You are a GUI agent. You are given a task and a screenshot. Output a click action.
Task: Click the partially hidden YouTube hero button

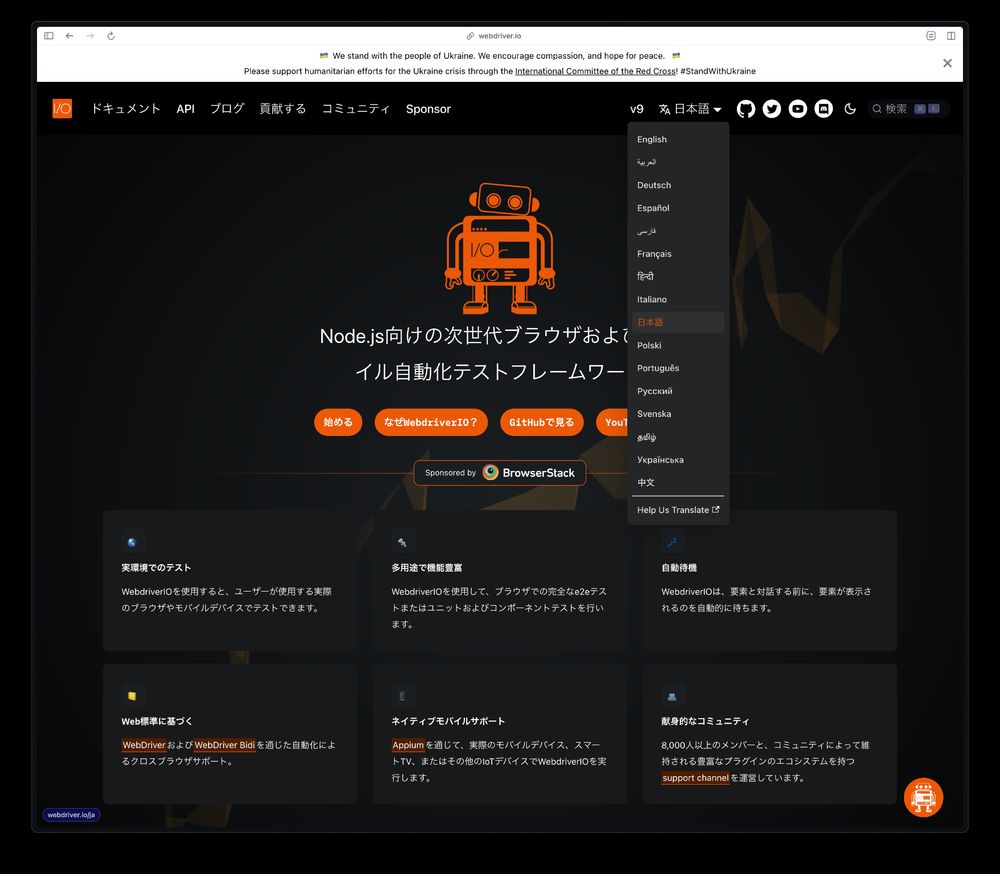[612, 422]
